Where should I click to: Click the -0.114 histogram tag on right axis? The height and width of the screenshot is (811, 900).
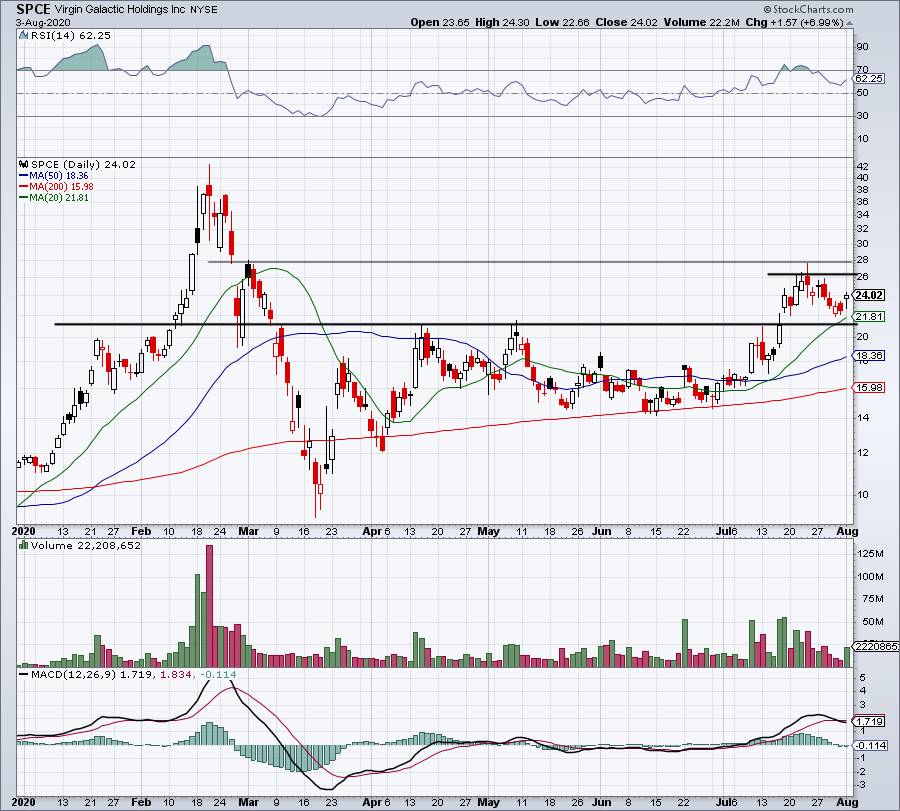pyautogui.click(x=870, y=746)
